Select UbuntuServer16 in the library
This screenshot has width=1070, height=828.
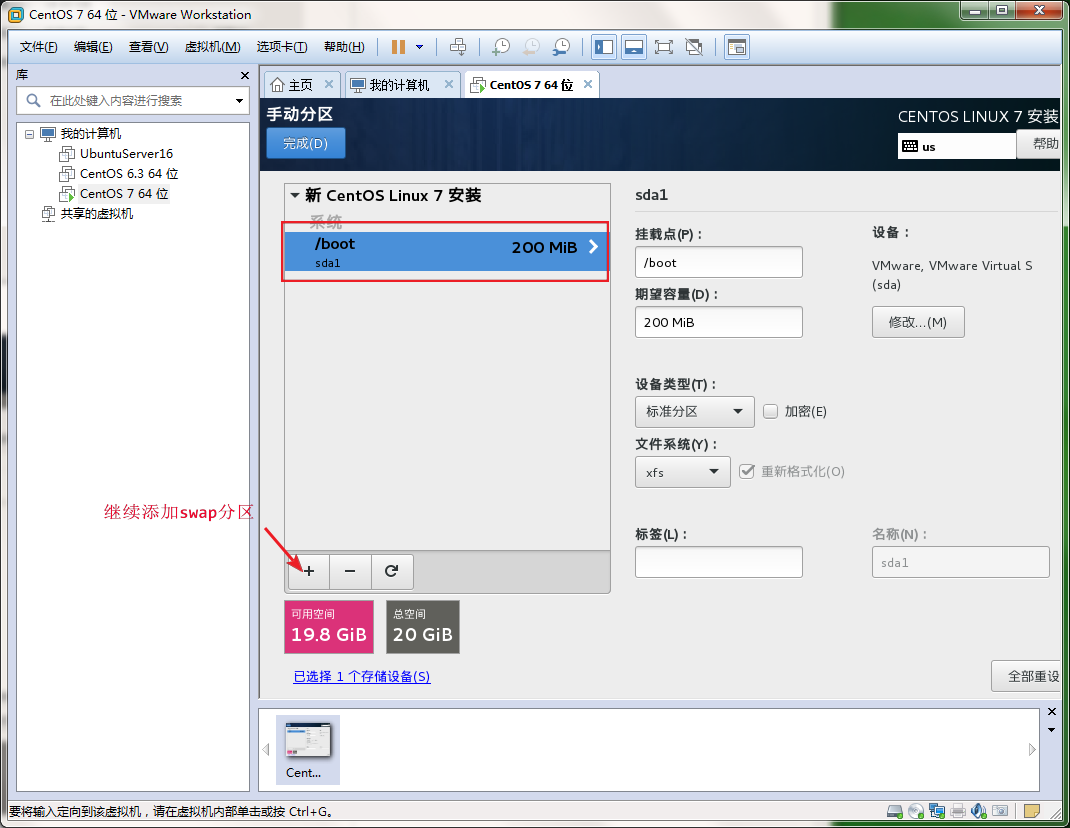tap(126, 154)
